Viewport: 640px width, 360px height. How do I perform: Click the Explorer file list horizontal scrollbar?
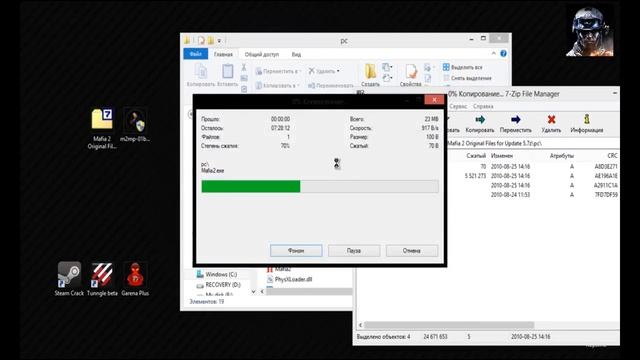point(309,291)
